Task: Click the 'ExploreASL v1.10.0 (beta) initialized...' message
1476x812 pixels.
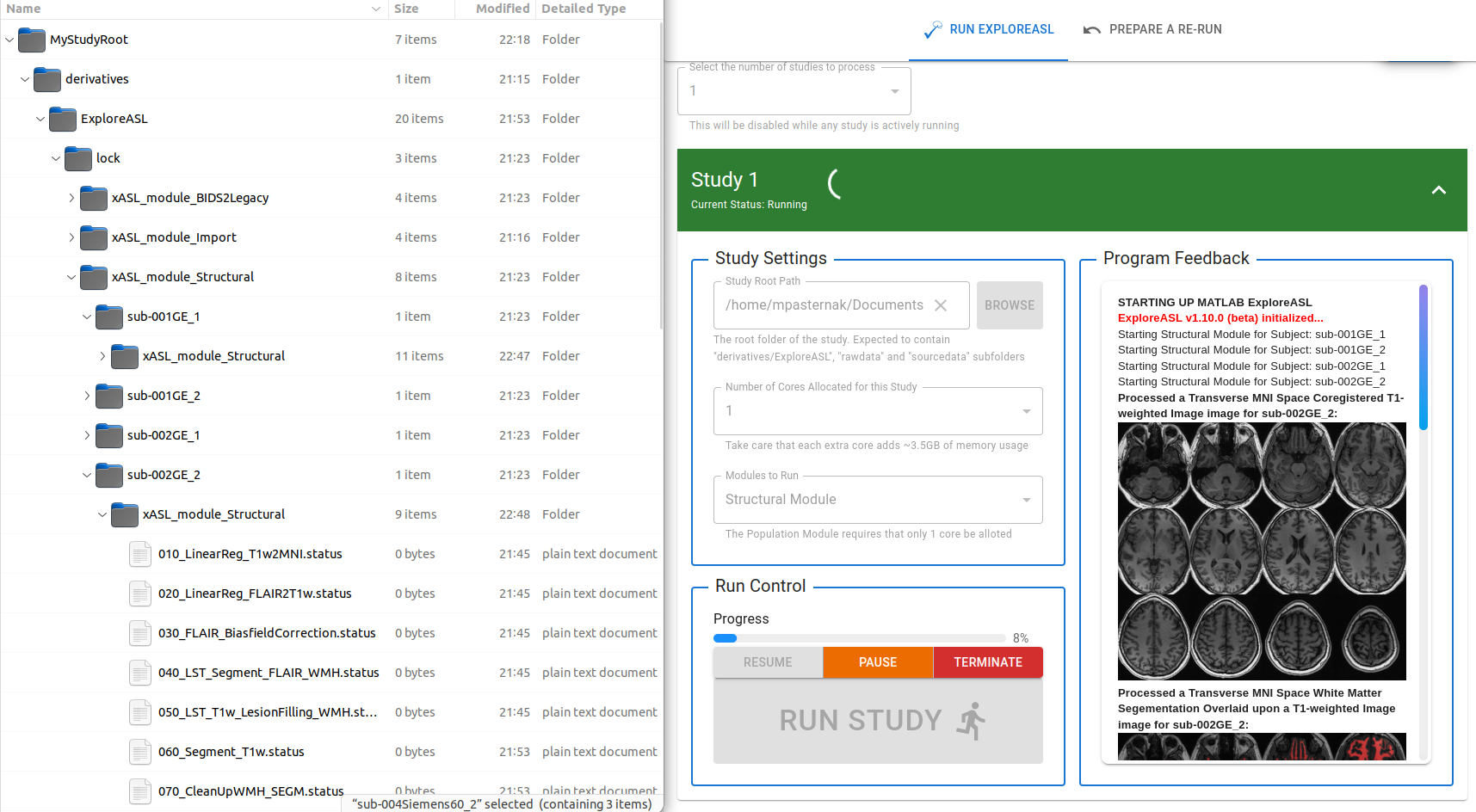Action: (1220, 318)
